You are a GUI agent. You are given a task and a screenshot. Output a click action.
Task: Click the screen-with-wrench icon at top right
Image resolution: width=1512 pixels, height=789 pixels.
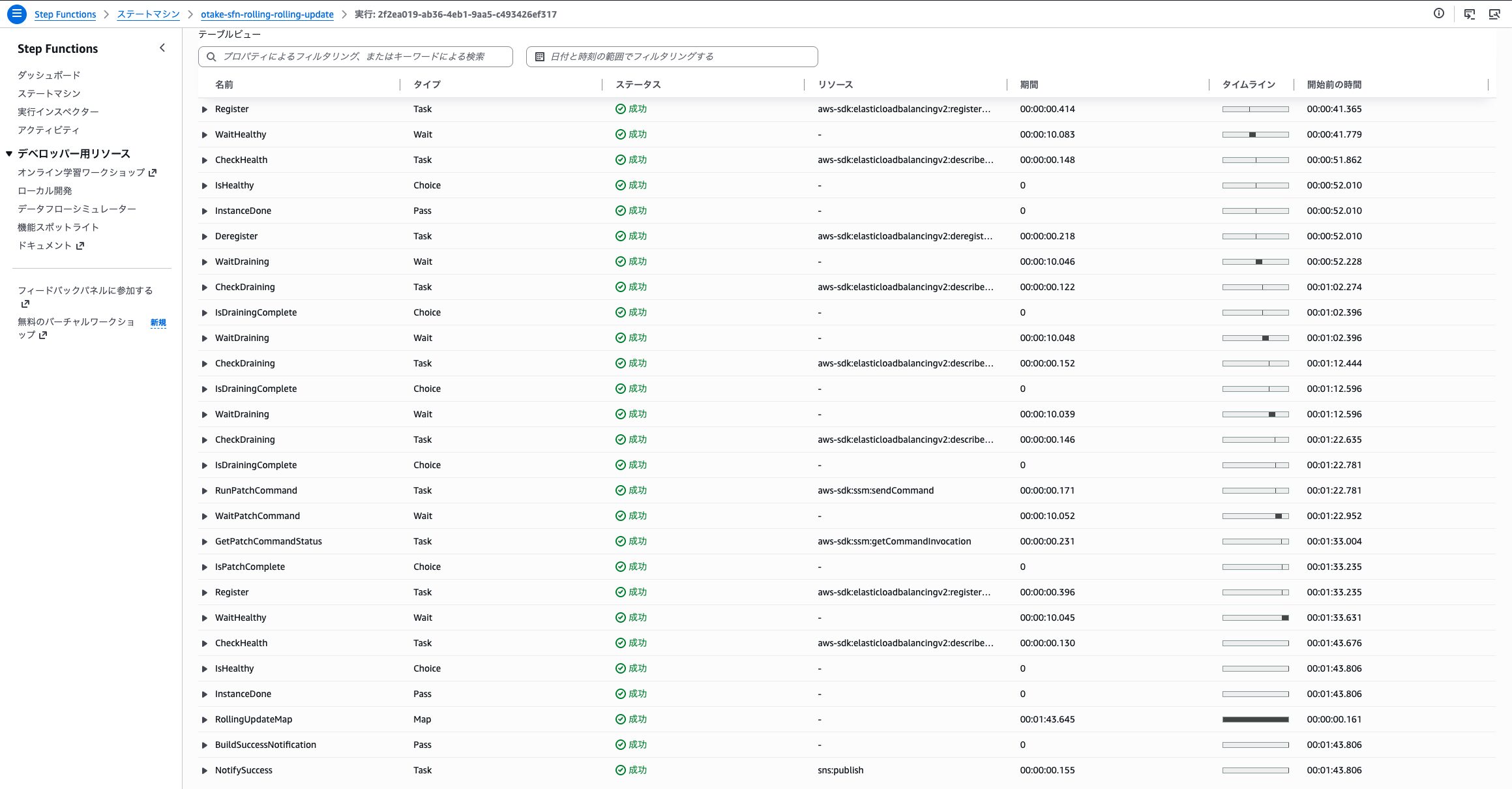pyautogui.click(x=1494, y=14)
